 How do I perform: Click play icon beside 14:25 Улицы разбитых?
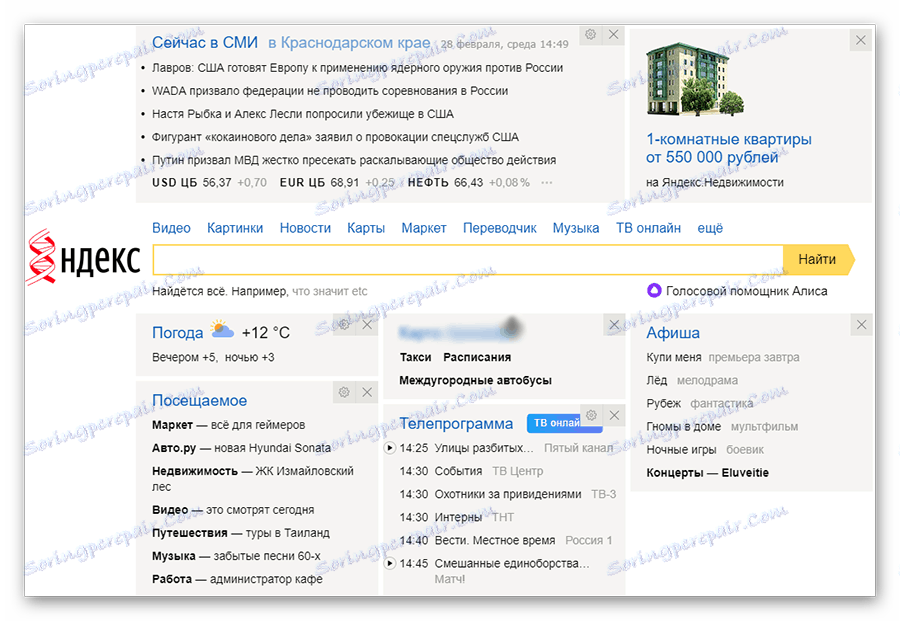click(x=389, y=448)
